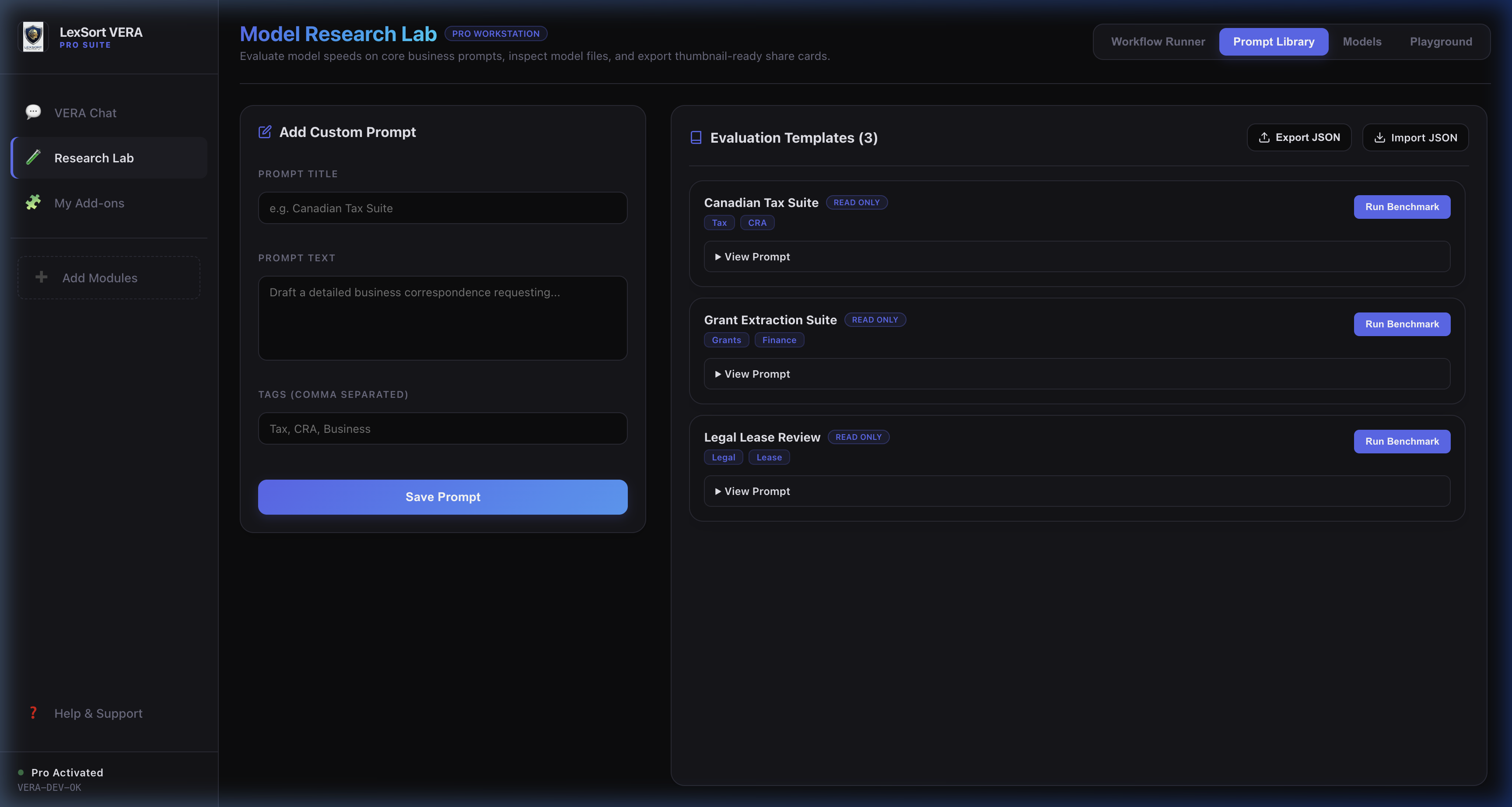The width and height of the screenshot is (1512, 807).
Task: Expand View Prompt for Canadian Tax Suite
Action: tap(1077, 256)
